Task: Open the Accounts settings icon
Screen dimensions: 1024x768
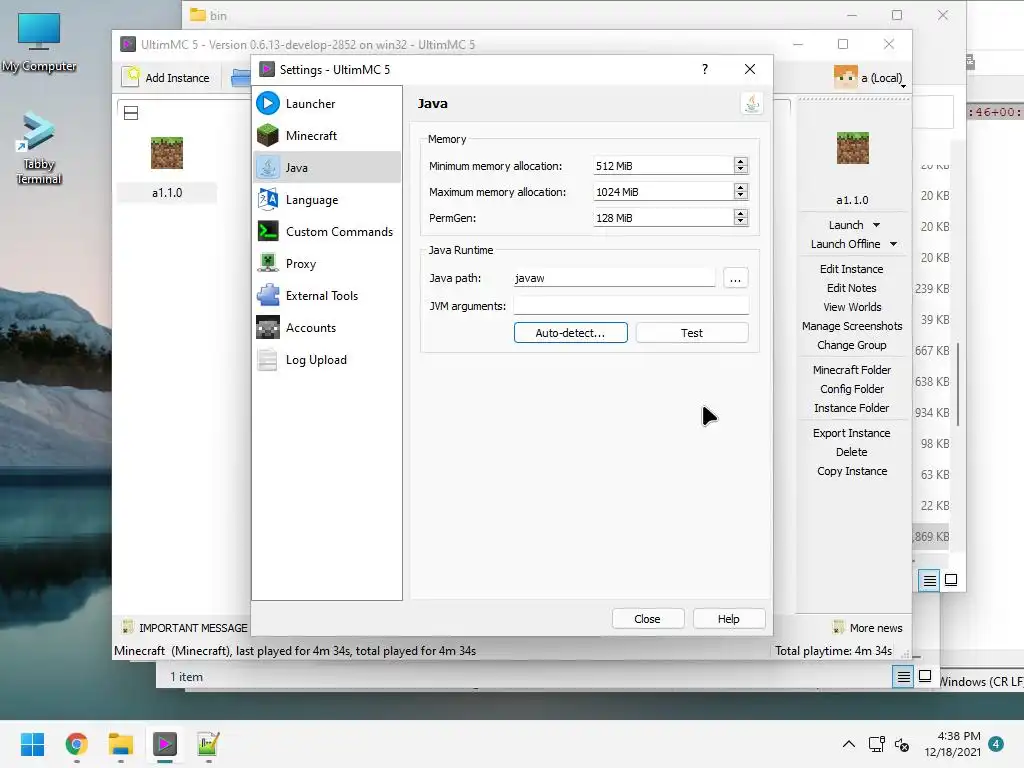Action: click(268, 327)
